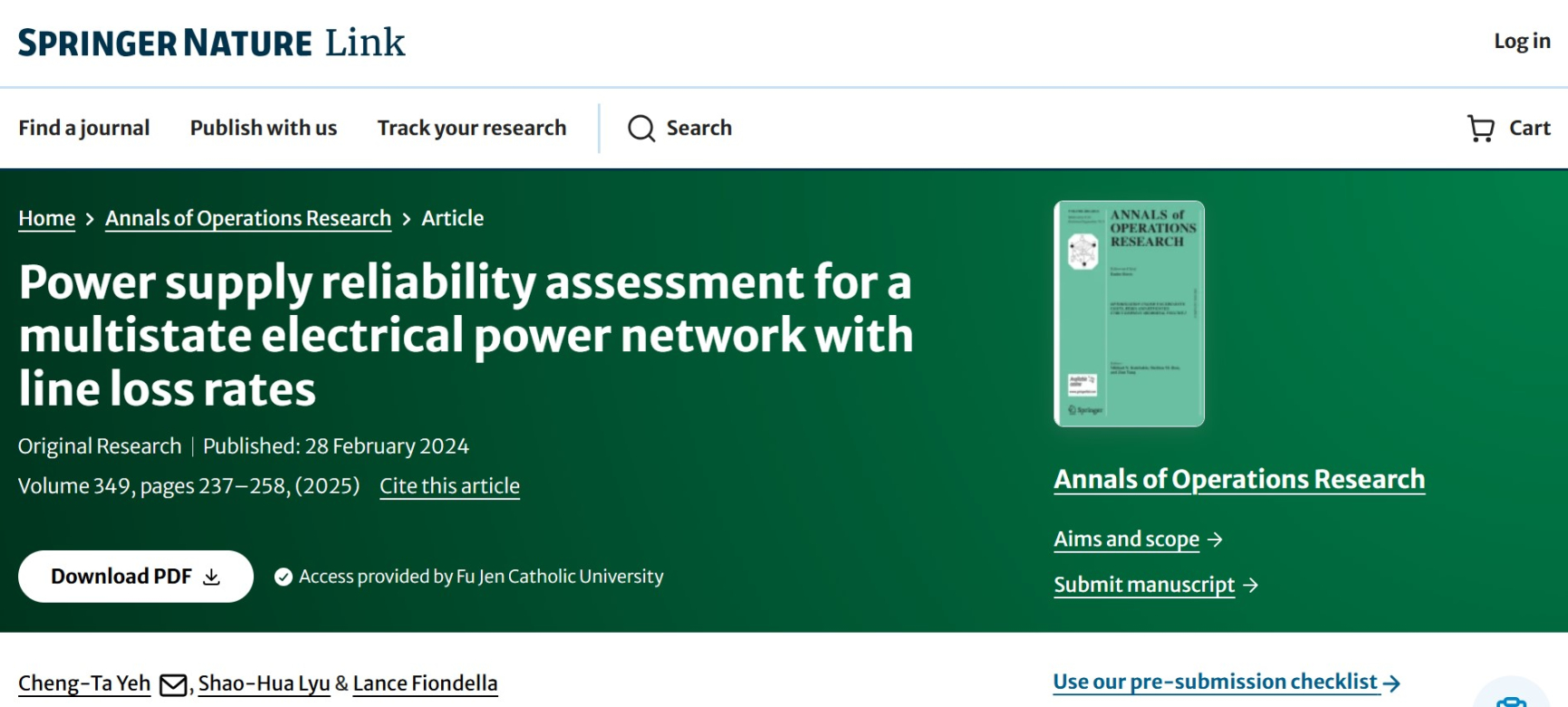Open the Publish with us menu

click(264, 129)
